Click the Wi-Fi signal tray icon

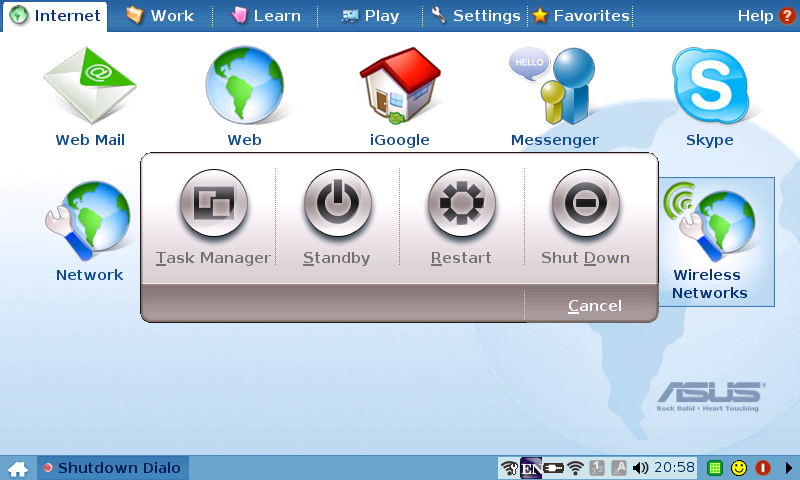coord(576,468)
